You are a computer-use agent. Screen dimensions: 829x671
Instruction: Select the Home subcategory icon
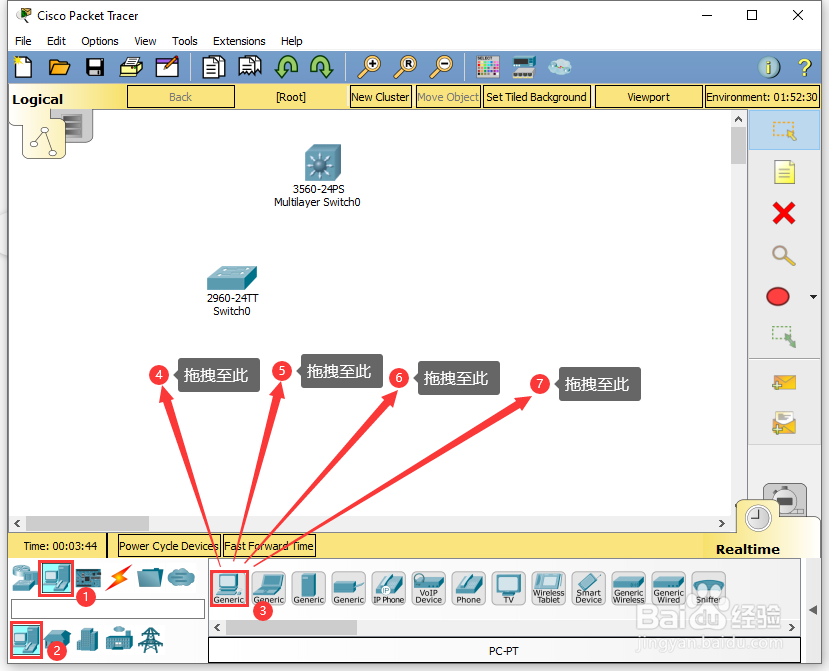point(57,639)
